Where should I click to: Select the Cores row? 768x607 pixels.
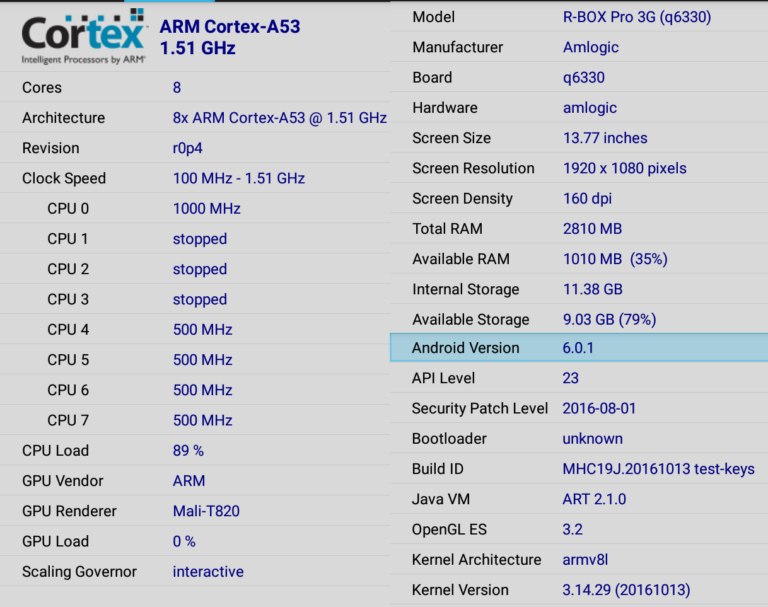pyautogui.click(x=195, y=87)
